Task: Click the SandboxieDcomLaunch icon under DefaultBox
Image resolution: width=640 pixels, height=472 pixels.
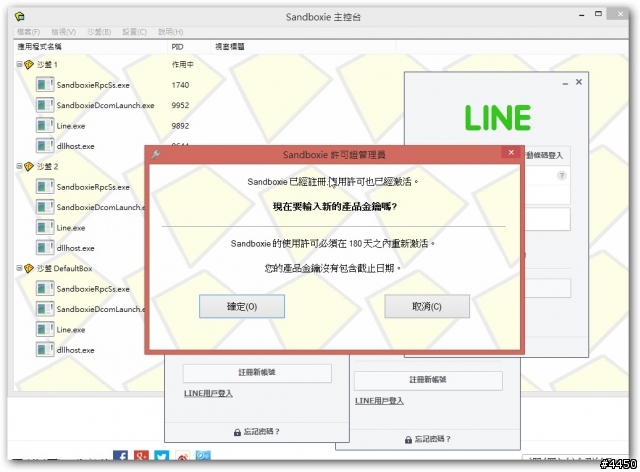Action: pyautogui.click(x=45, y=309)
